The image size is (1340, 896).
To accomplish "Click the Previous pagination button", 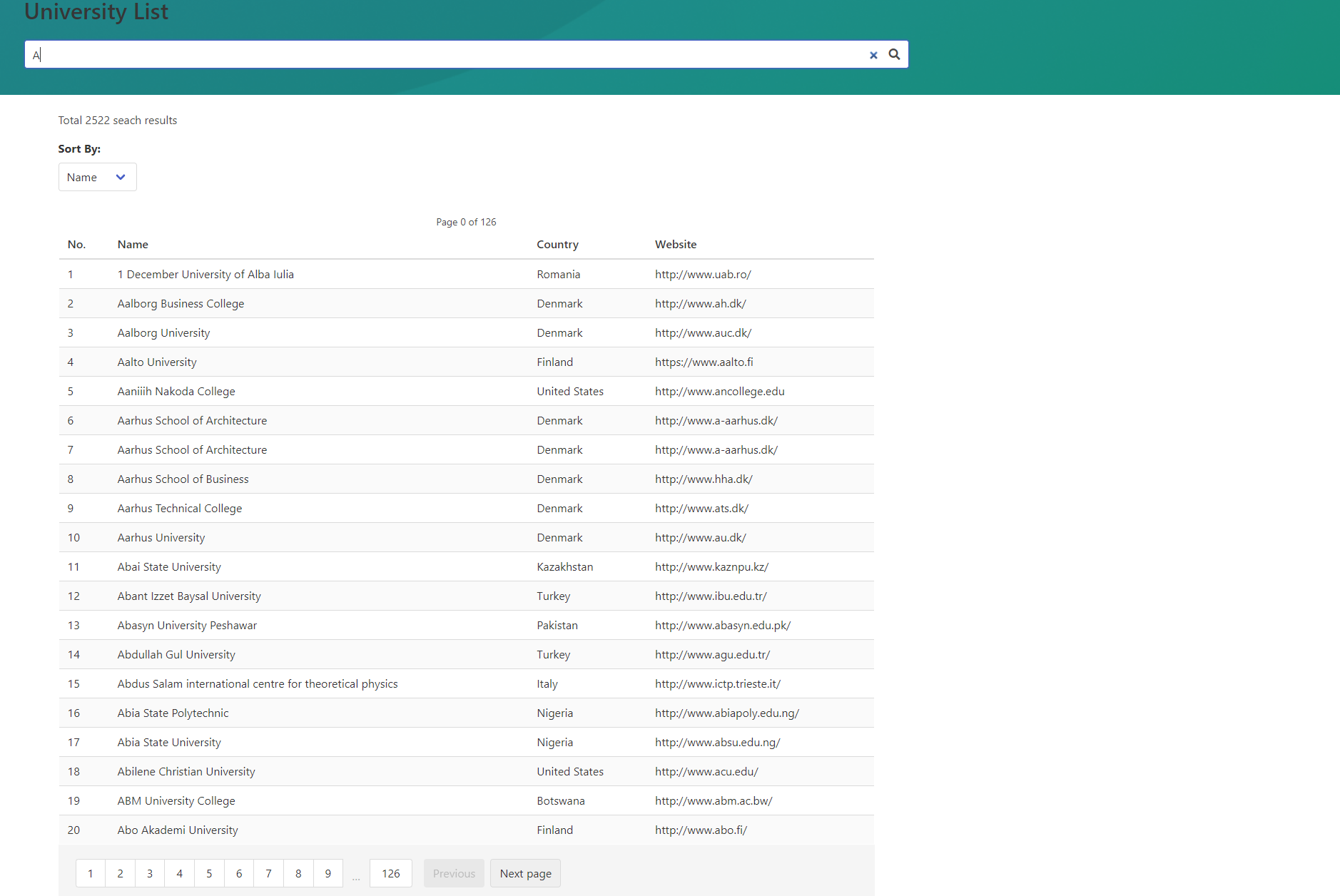I will [453, 872].
